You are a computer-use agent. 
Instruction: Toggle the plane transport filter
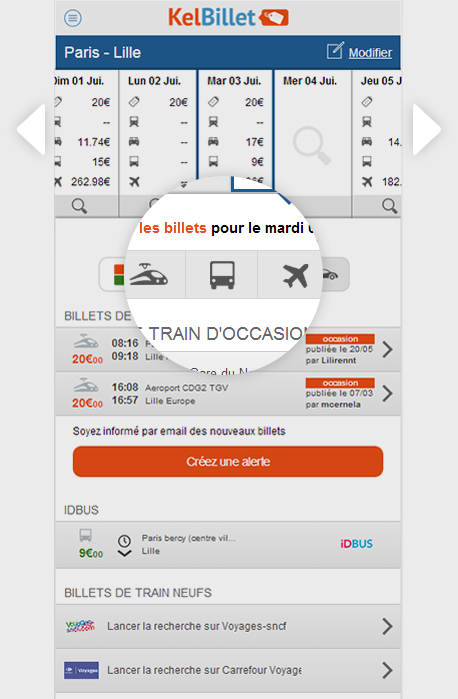[x=295, y=275]
